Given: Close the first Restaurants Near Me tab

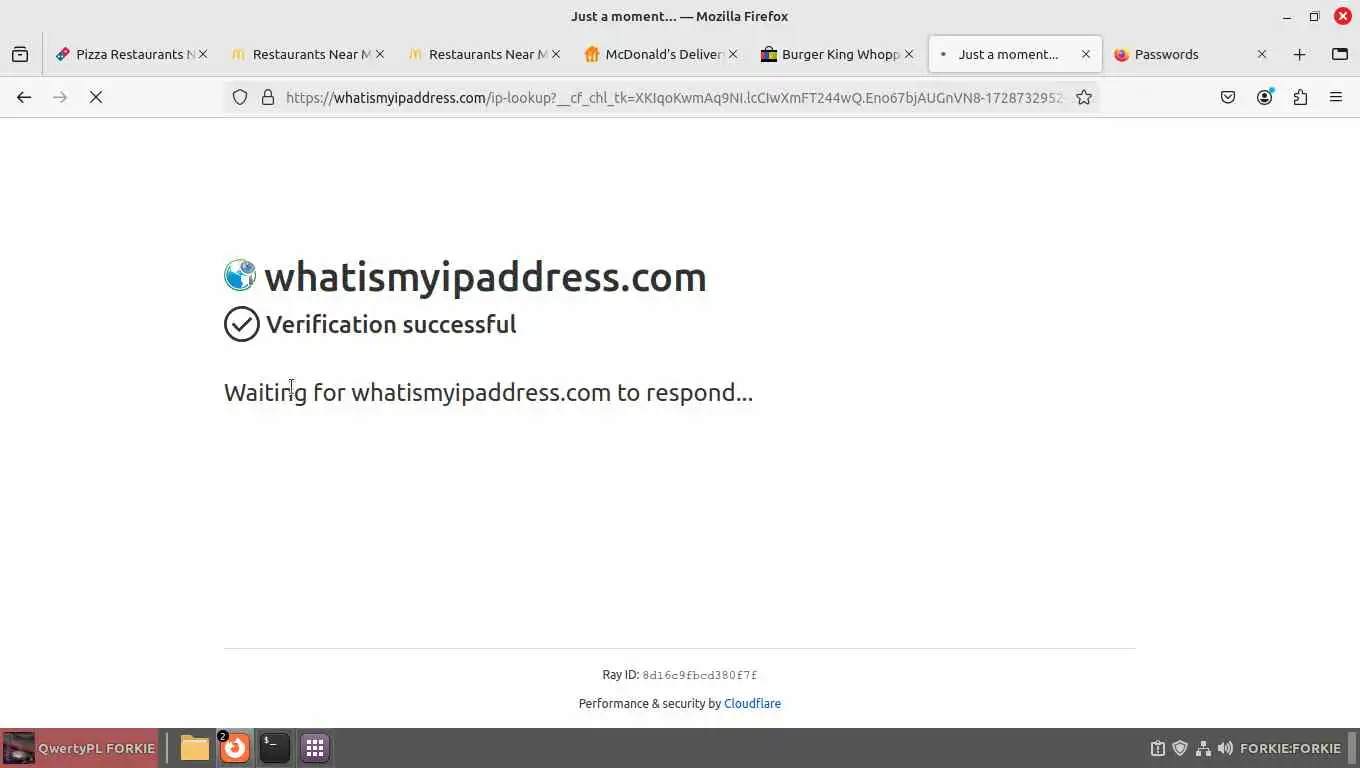Looking at the screenshot, I should 379,54.
